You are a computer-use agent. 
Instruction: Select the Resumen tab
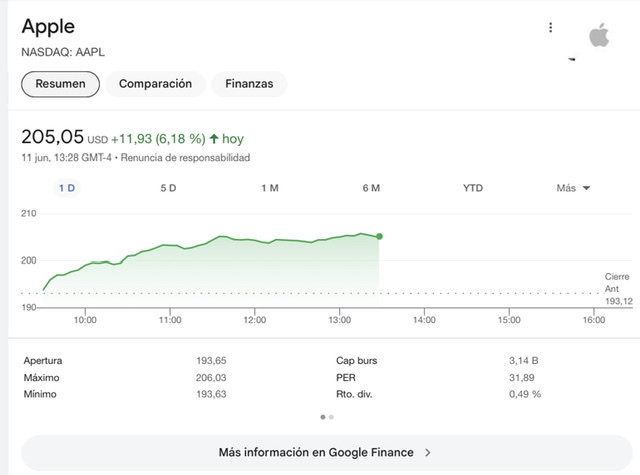[x=60, y=84]
